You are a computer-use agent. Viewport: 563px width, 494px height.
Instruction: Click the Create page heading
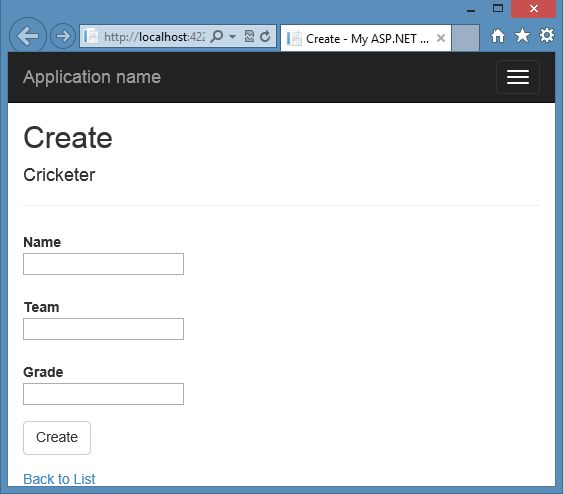pos(68,138)
